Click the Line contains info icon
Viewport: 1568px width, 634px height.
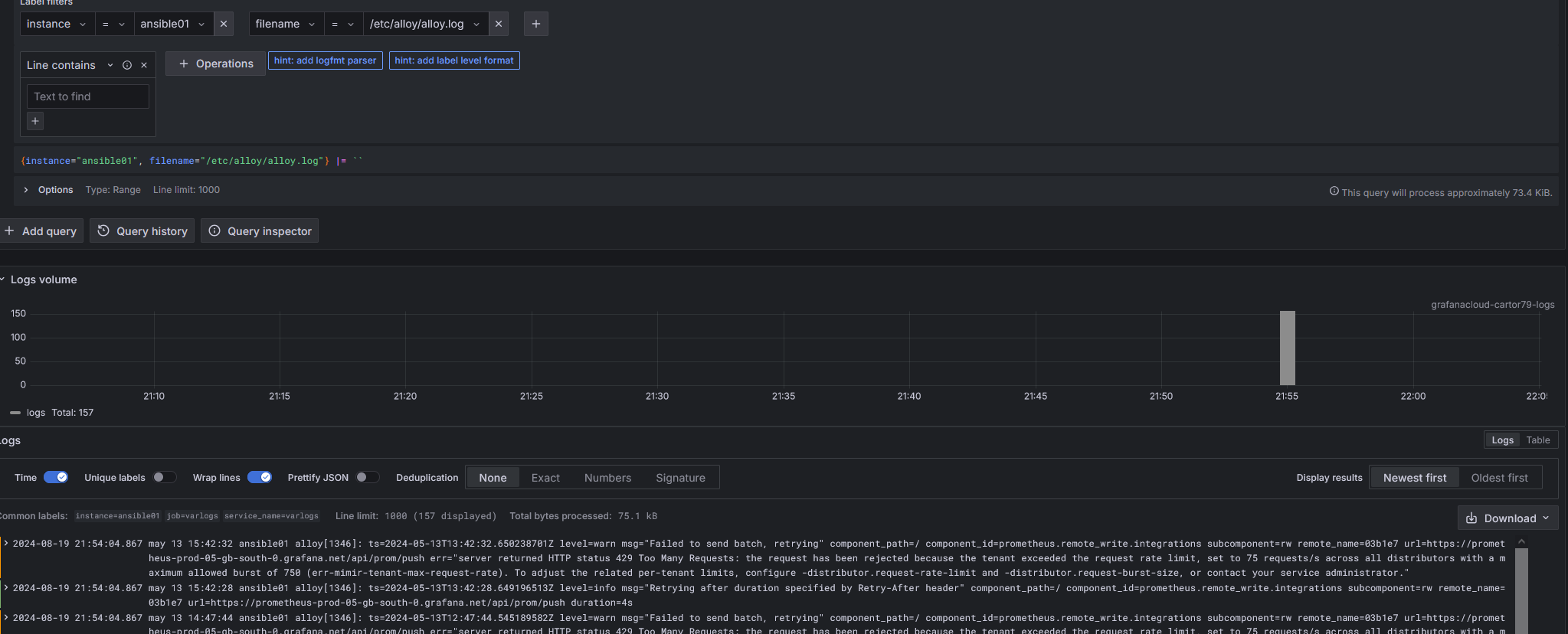coord(127,65)
